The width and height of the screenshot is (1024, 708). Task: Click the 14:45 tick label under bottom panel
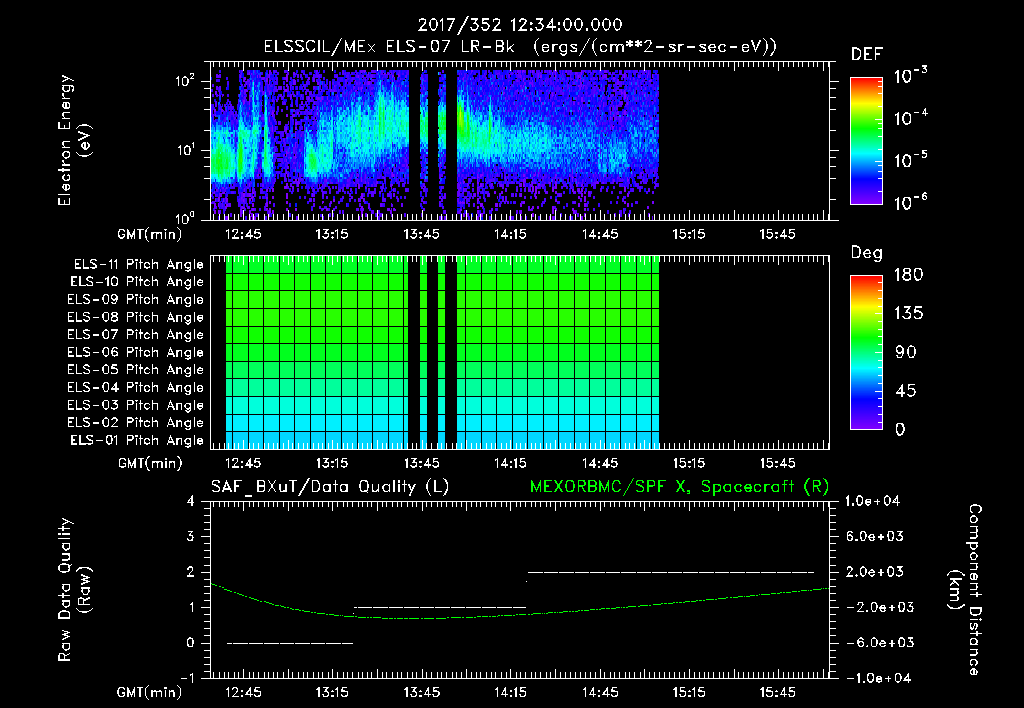(x=600, y=692)
